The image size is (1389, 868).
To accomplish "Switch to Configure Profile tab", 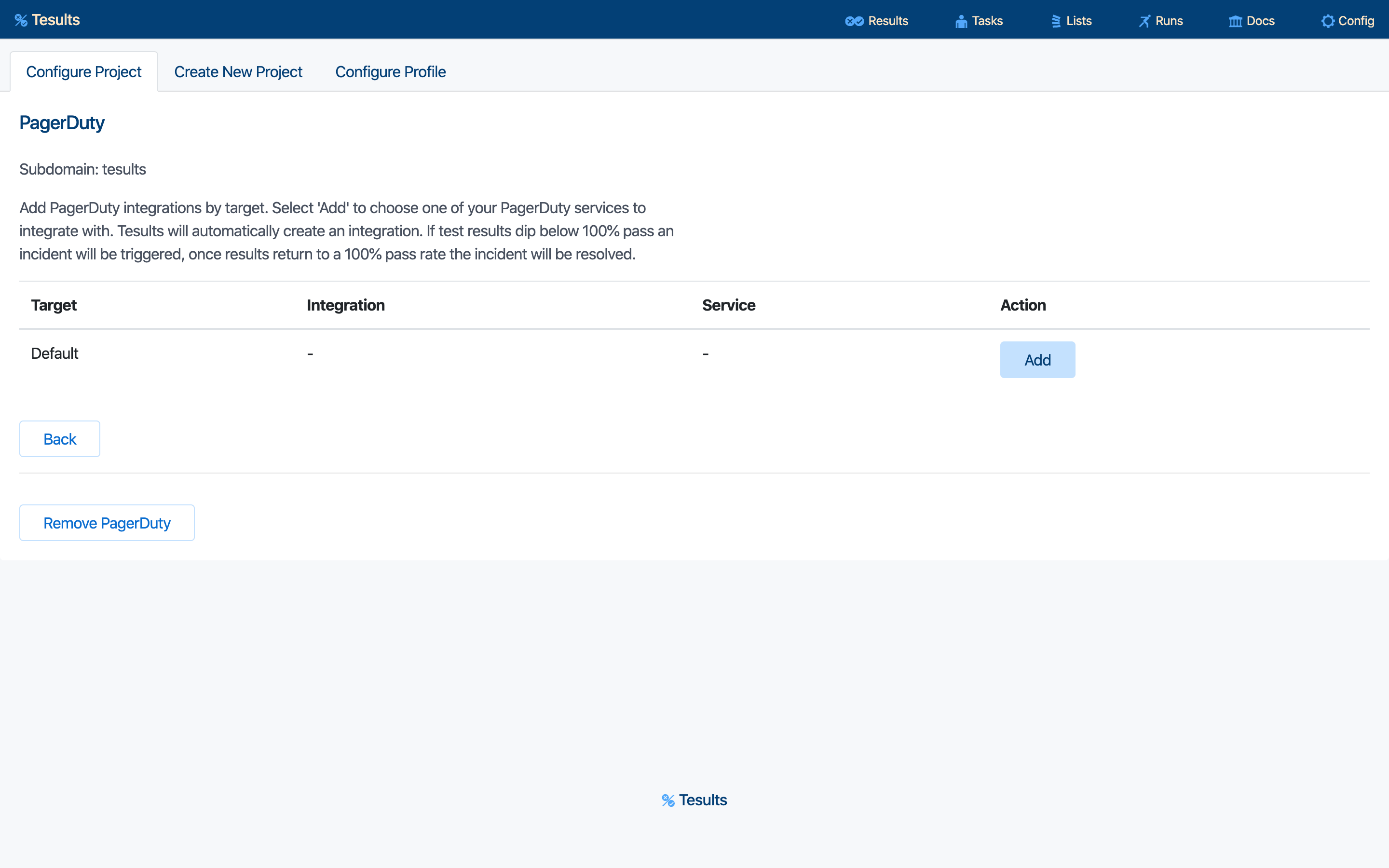I will (x=390, y=72).
